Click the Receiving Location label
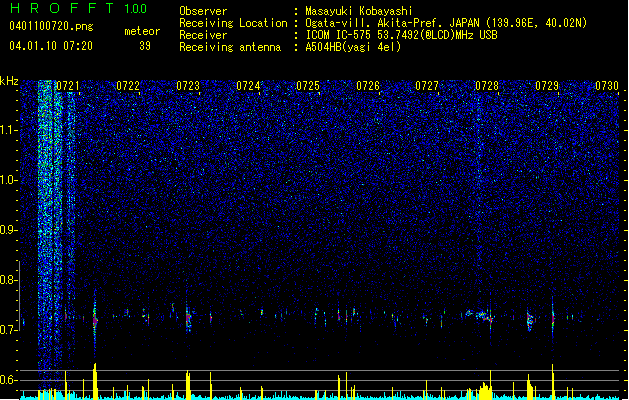The image size is (629, 400). click(x=233, y=23)
